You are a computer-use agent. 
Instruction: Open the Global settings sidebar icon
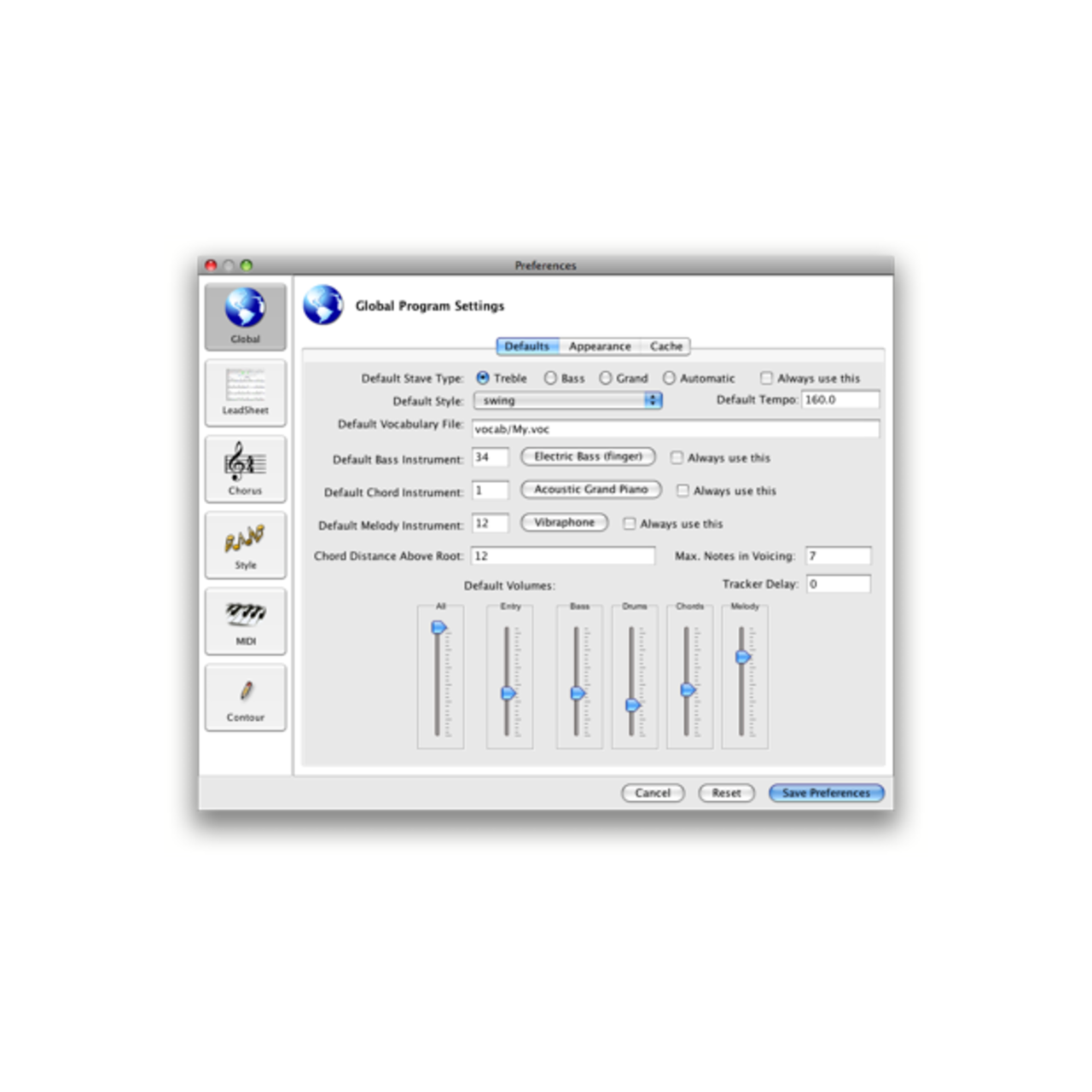click(x=245, y=316)
